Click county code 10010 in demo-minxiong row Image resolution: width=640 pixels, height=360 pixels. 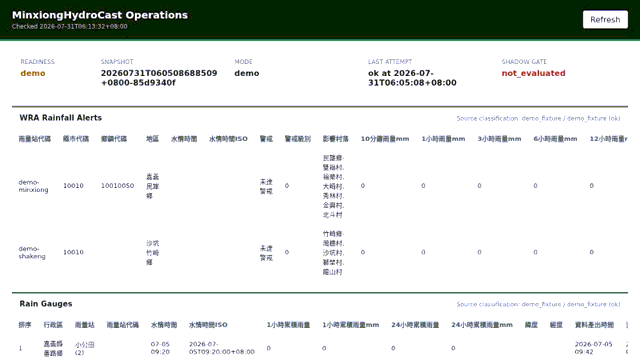click(73, 186)
